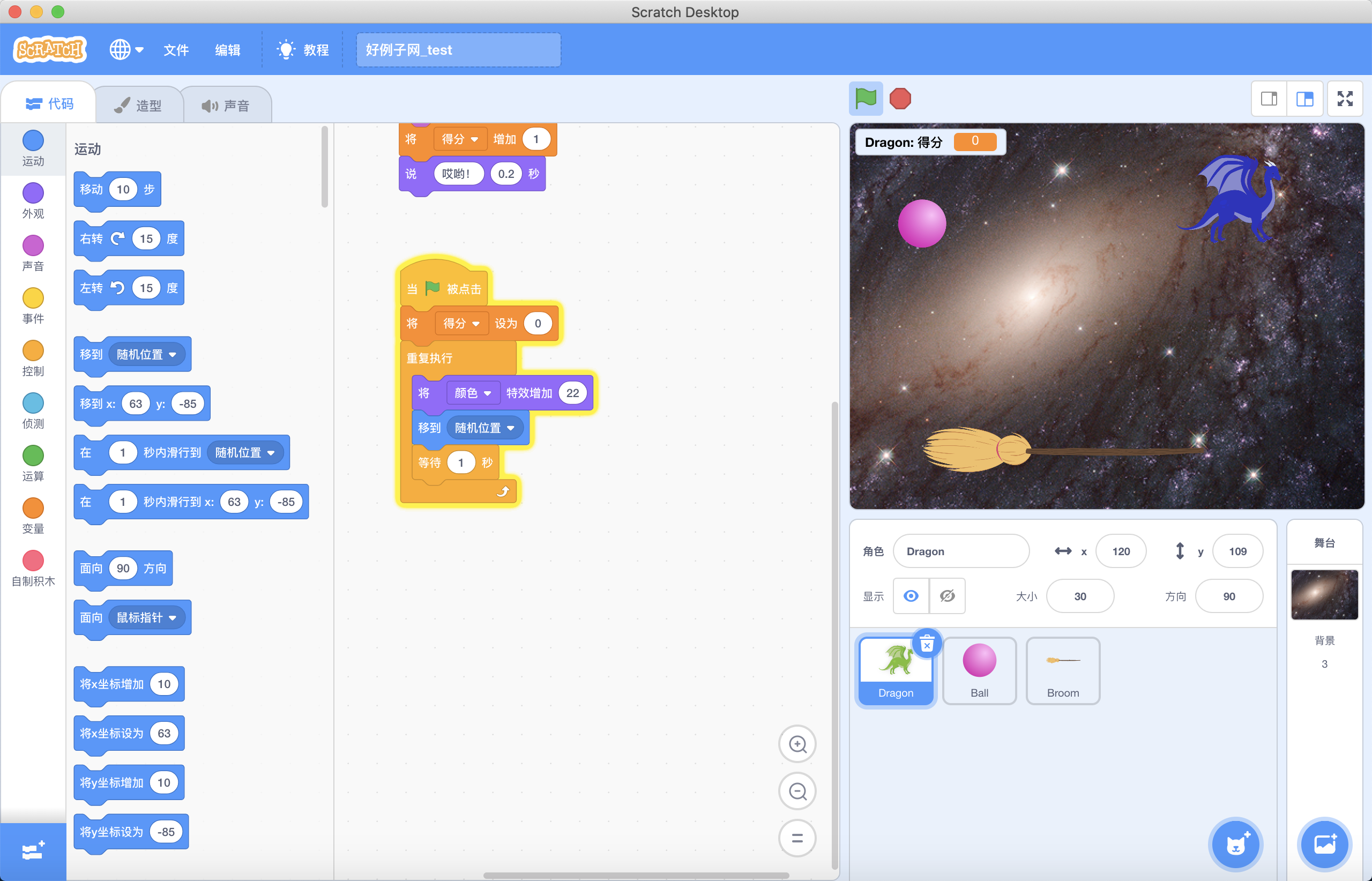Click the workspace horizontal scrollbar
This screenshot has height=881, width=1372.
point(636,875)
